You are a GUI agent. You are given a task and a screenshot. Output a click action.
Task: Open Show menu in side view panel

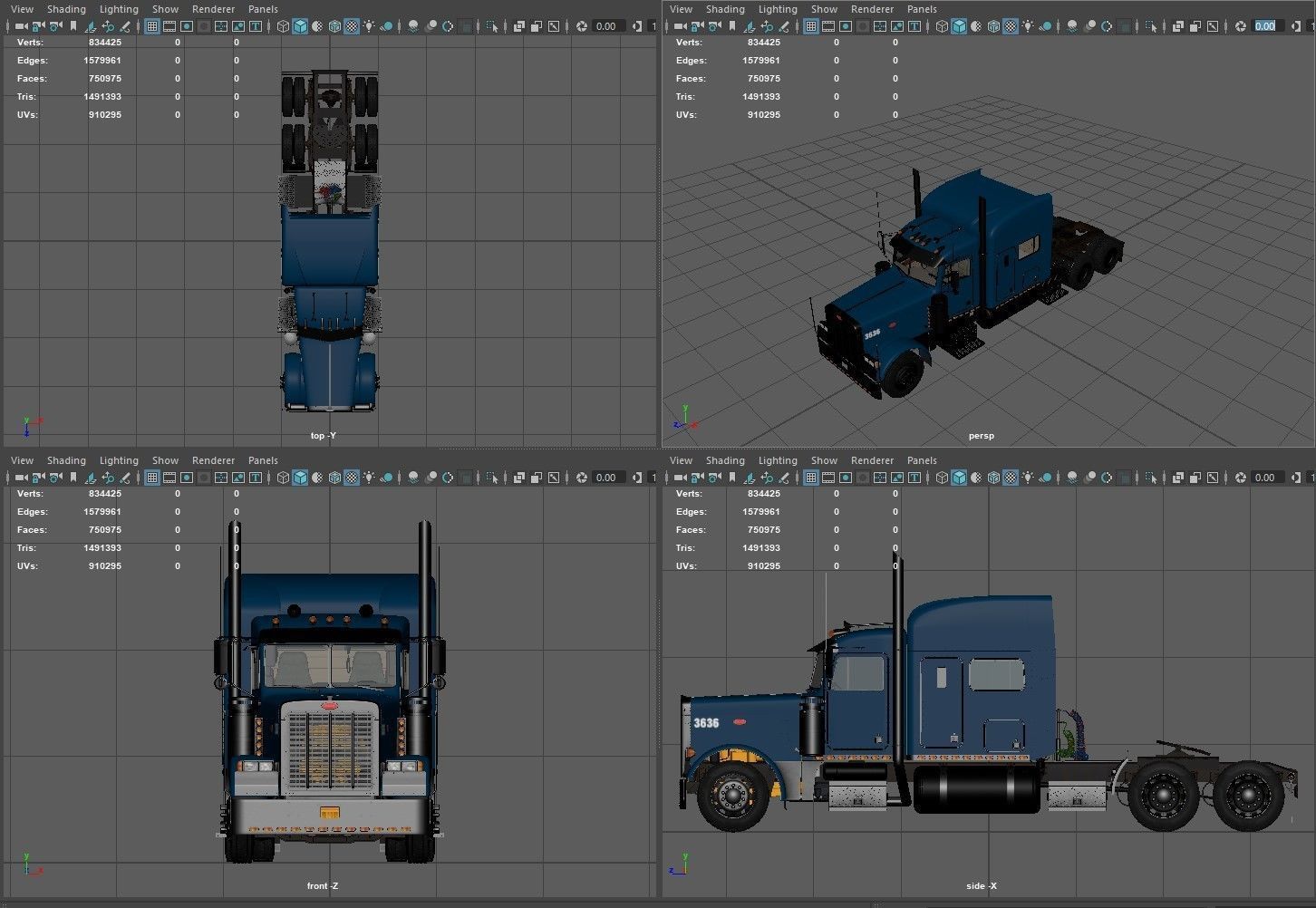(x=824, y=460)
